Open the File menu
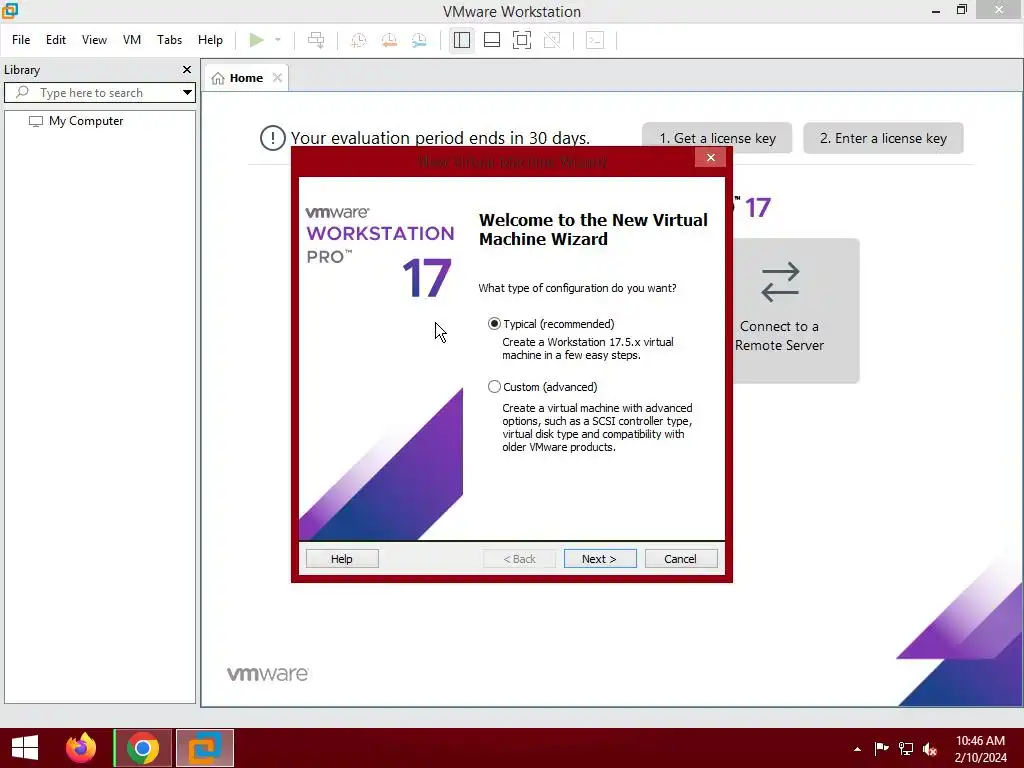The image size is (1024, 768). click(21, 40)
